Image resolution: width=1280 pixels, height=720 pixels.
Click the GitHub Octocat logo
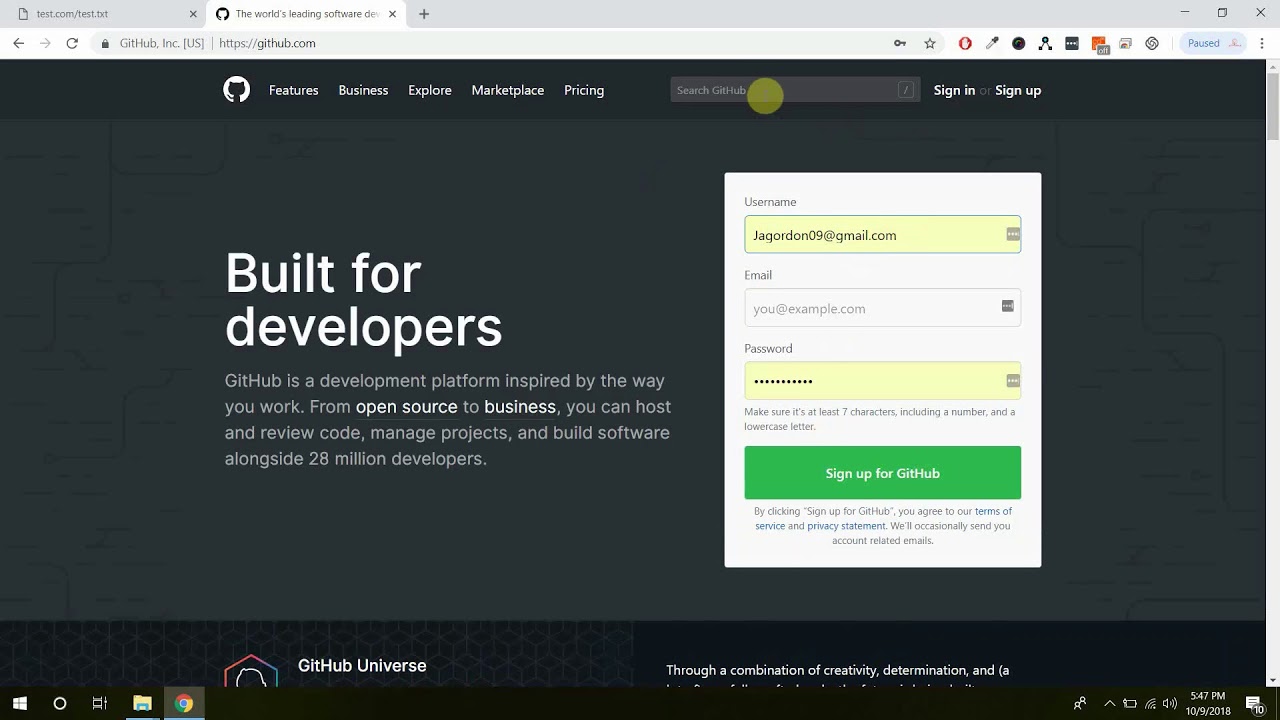tap(236, 90)
